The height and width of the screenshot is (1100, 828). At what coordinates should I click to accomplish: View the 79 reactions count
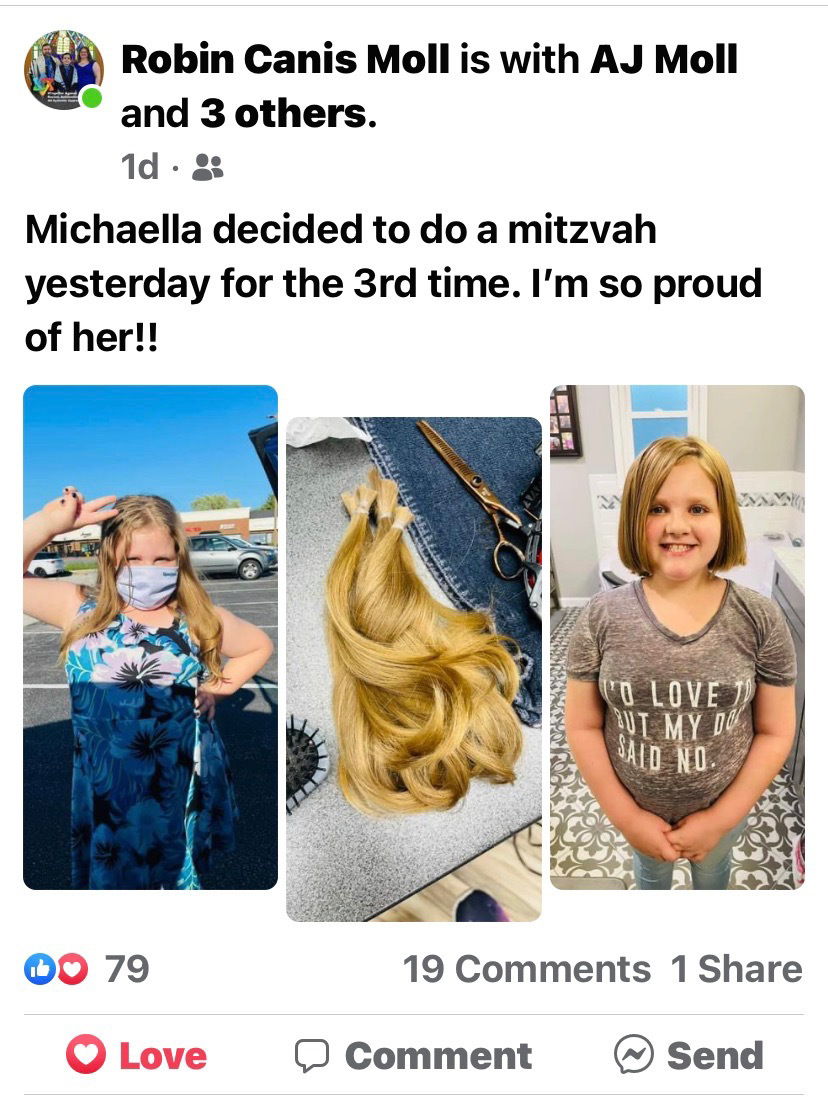tap(127, 970)
